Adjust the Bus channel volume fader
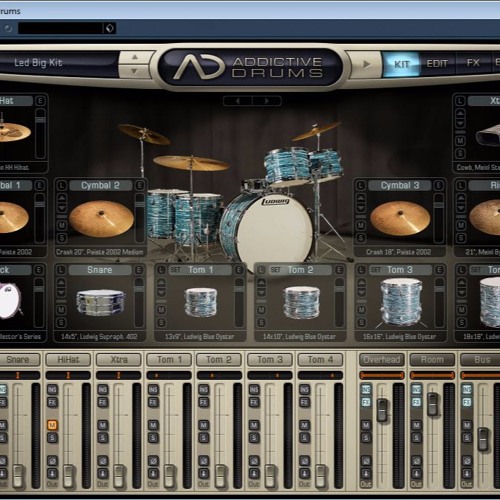Viewport: 500px width, 500px height. 483,439
